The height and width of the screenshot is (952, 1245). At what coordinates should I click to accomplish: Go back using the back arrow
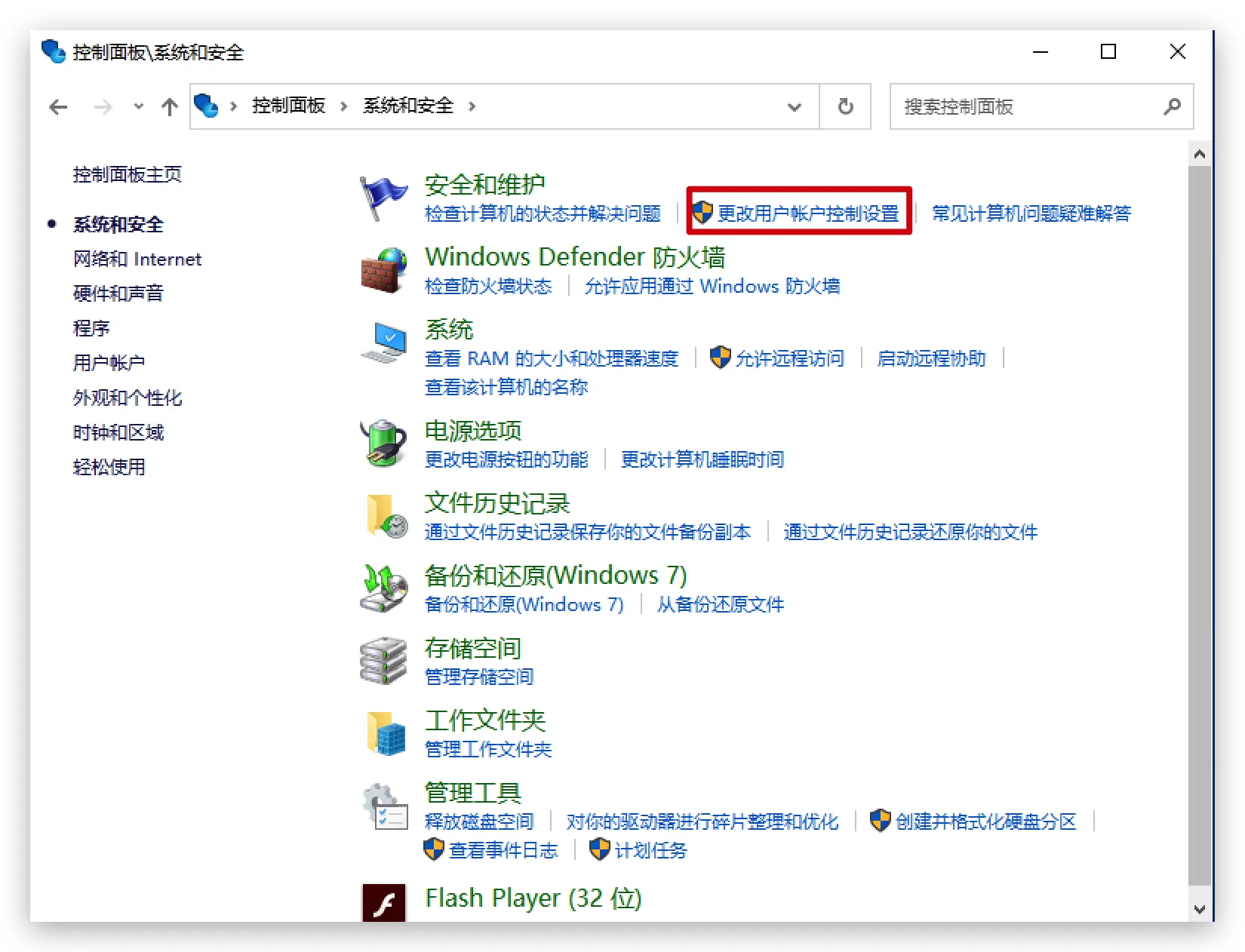coord(59,107)
